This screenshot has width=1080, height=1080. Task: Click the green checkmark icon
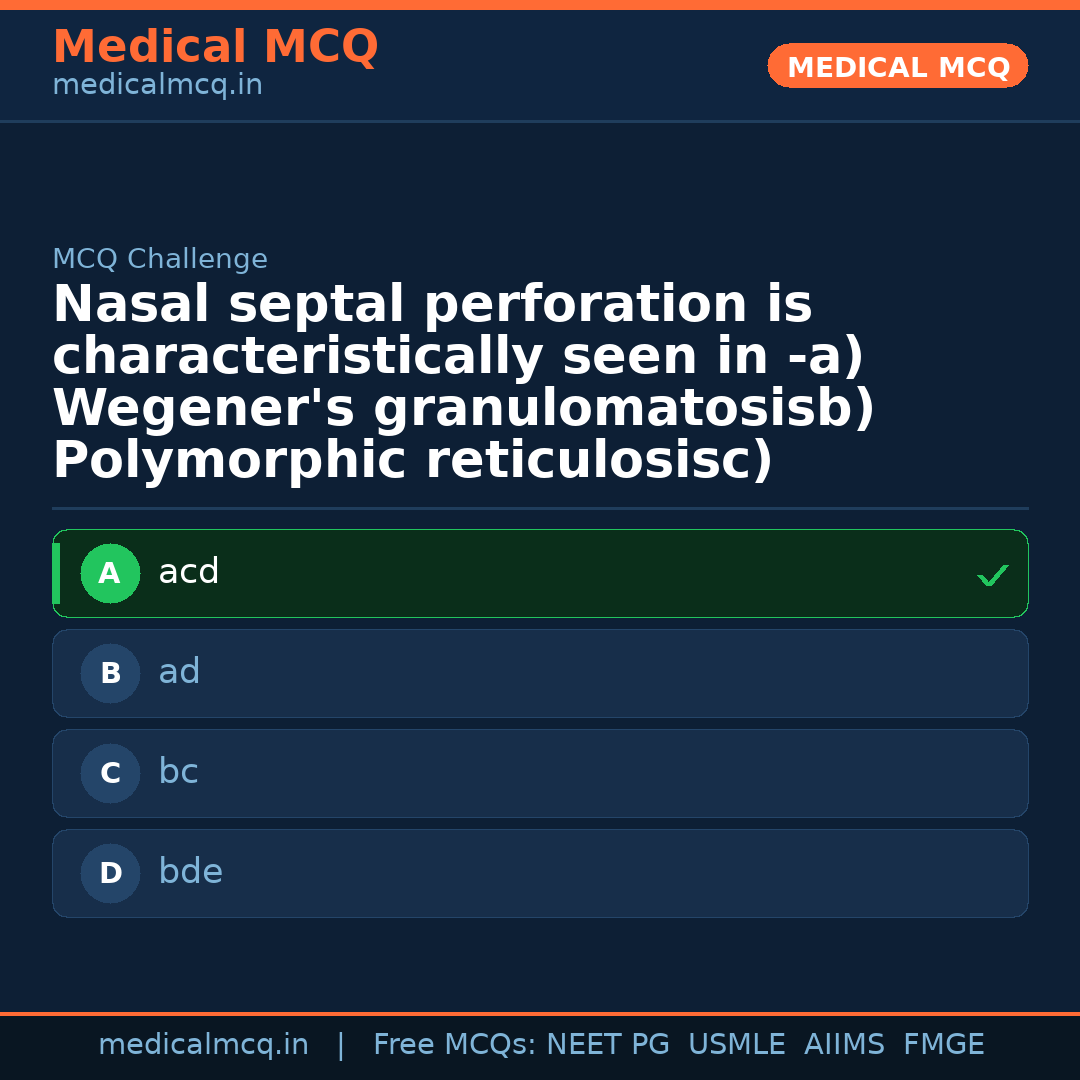tap(992, 576)
